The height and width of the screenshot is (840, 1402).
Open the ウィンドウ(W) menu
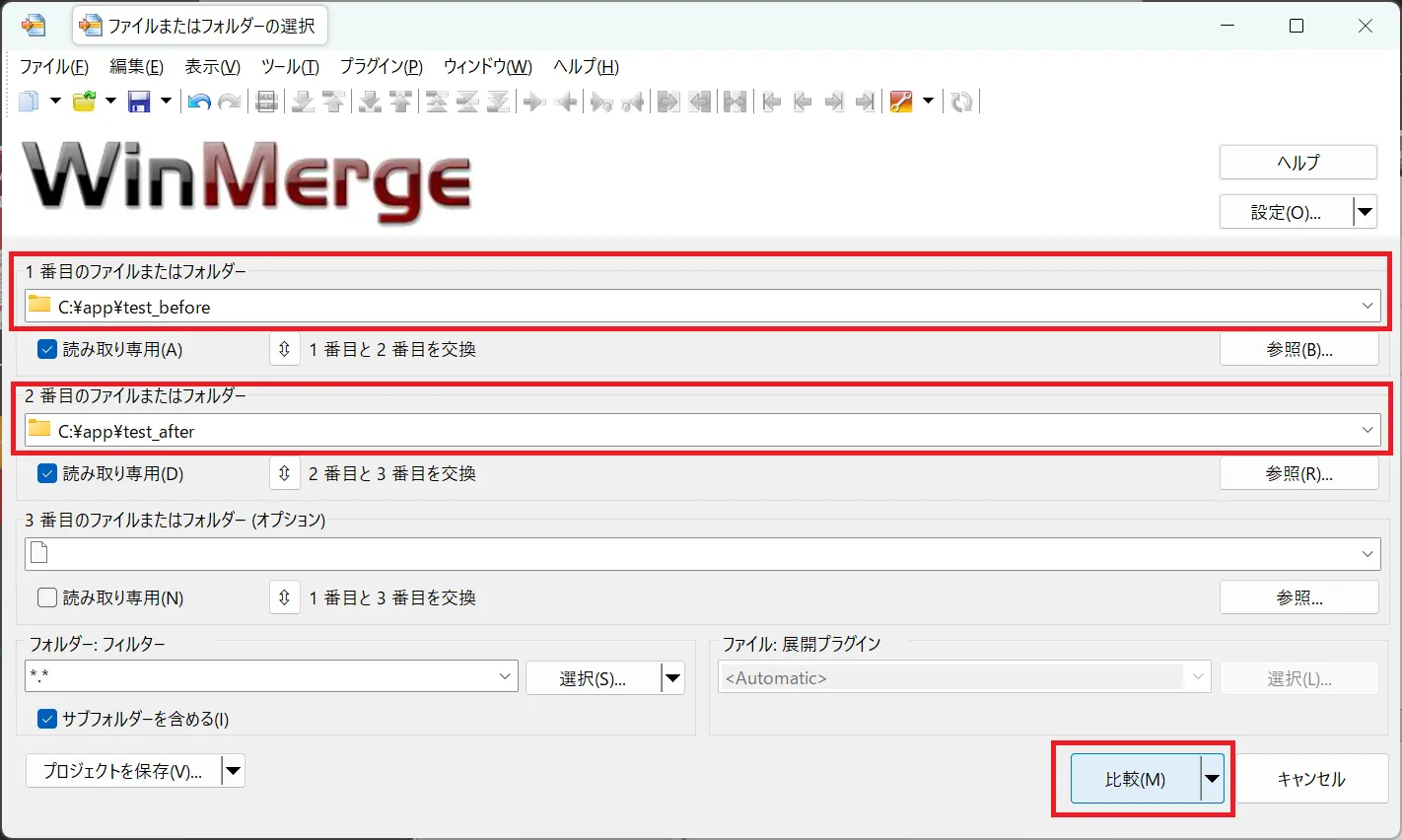coord(488,67)
